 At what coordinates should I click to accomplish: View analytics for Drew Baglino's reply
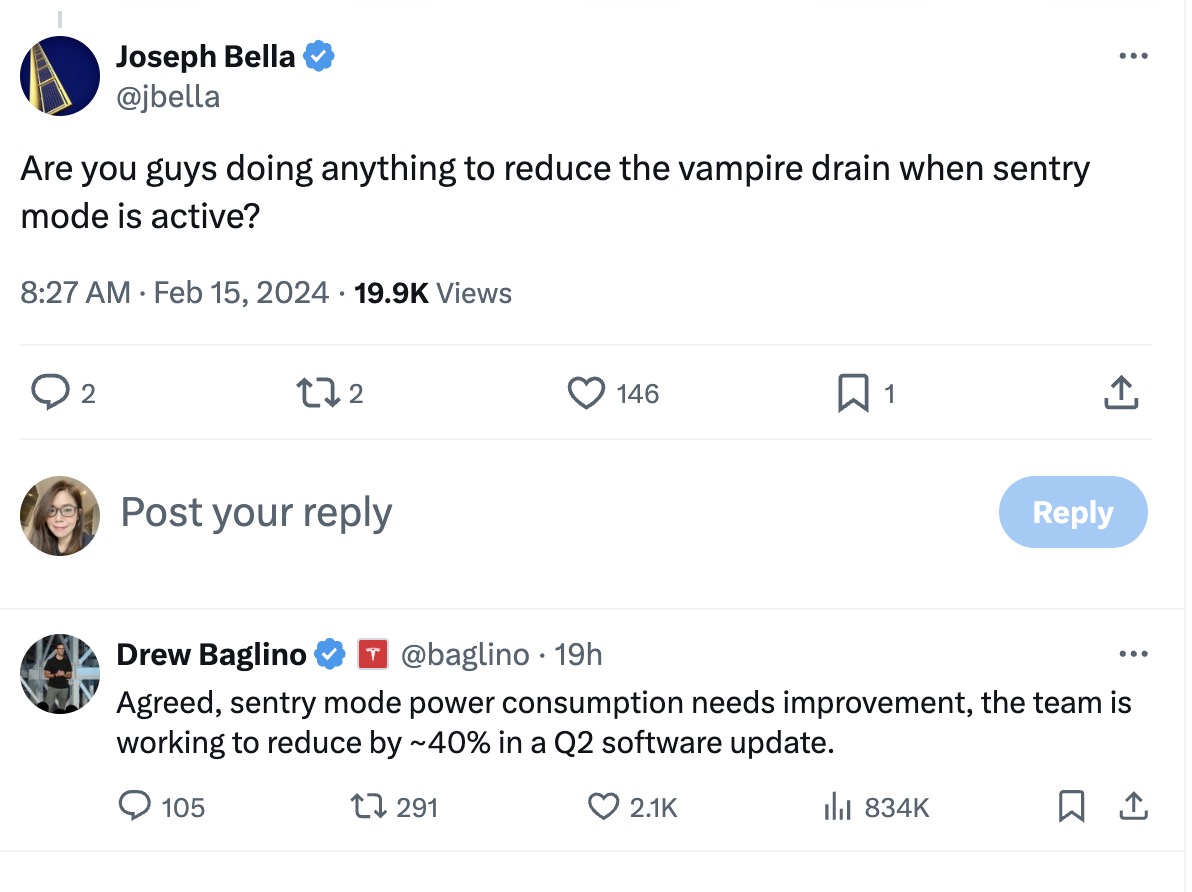[x=836, y=806]
